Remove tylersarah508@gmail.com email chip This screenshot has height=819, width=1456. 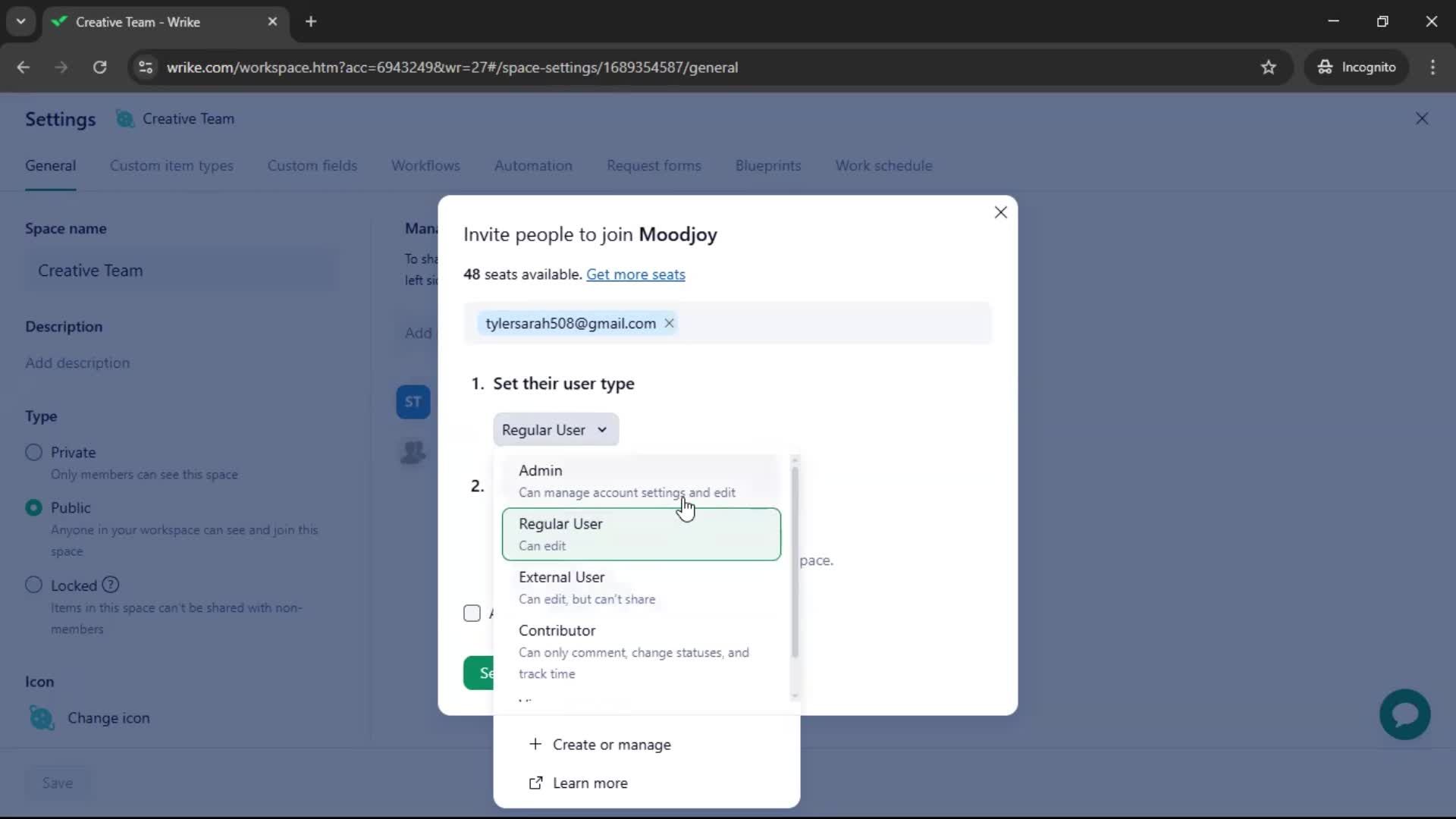[669, 323]
